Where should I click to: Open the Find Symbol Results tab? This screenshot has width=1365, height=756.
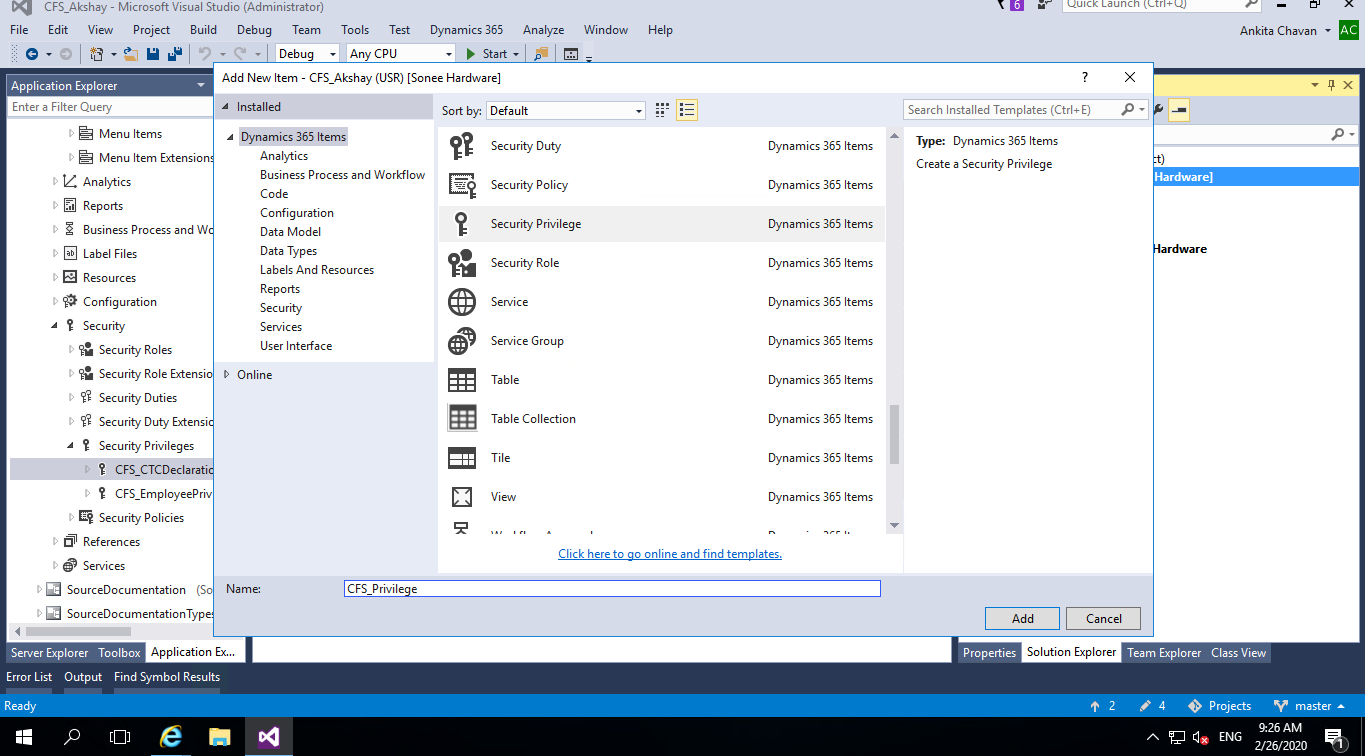point(167,677)
